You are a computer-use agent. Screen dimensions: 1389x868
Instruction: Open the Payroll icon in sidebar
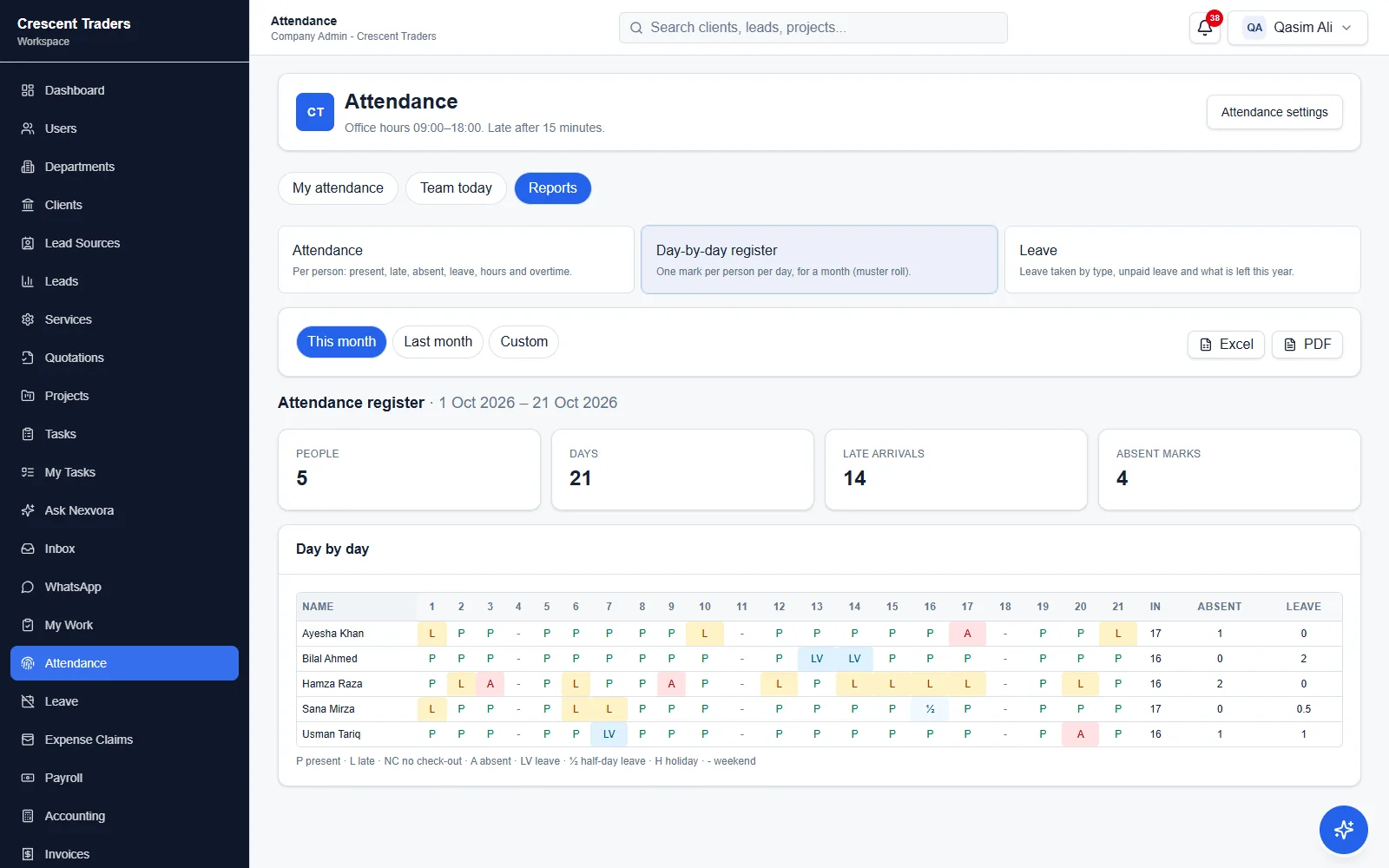28,778
